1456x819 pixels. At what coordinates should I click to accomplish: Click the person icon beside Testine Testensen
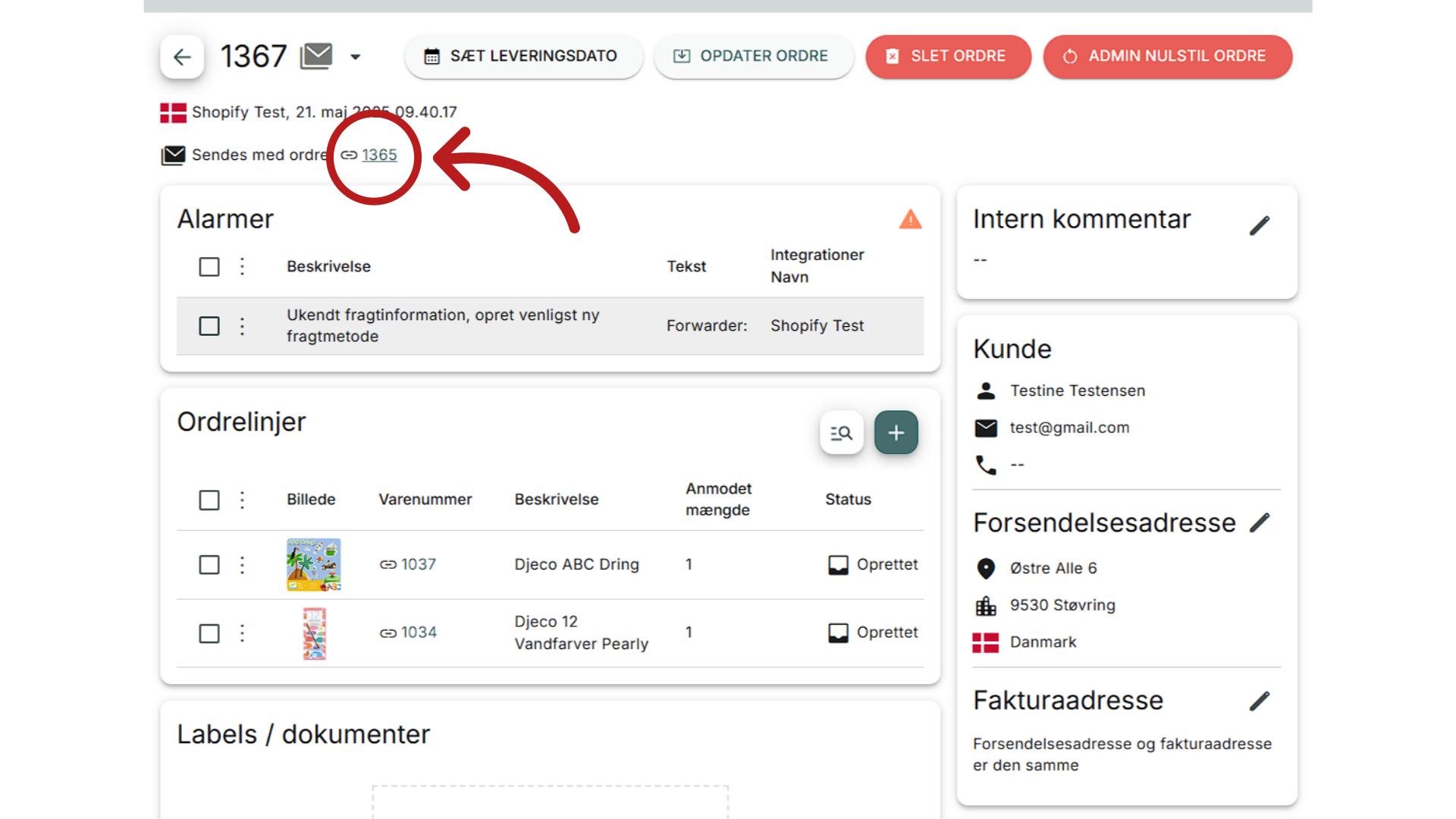(986, 391)
